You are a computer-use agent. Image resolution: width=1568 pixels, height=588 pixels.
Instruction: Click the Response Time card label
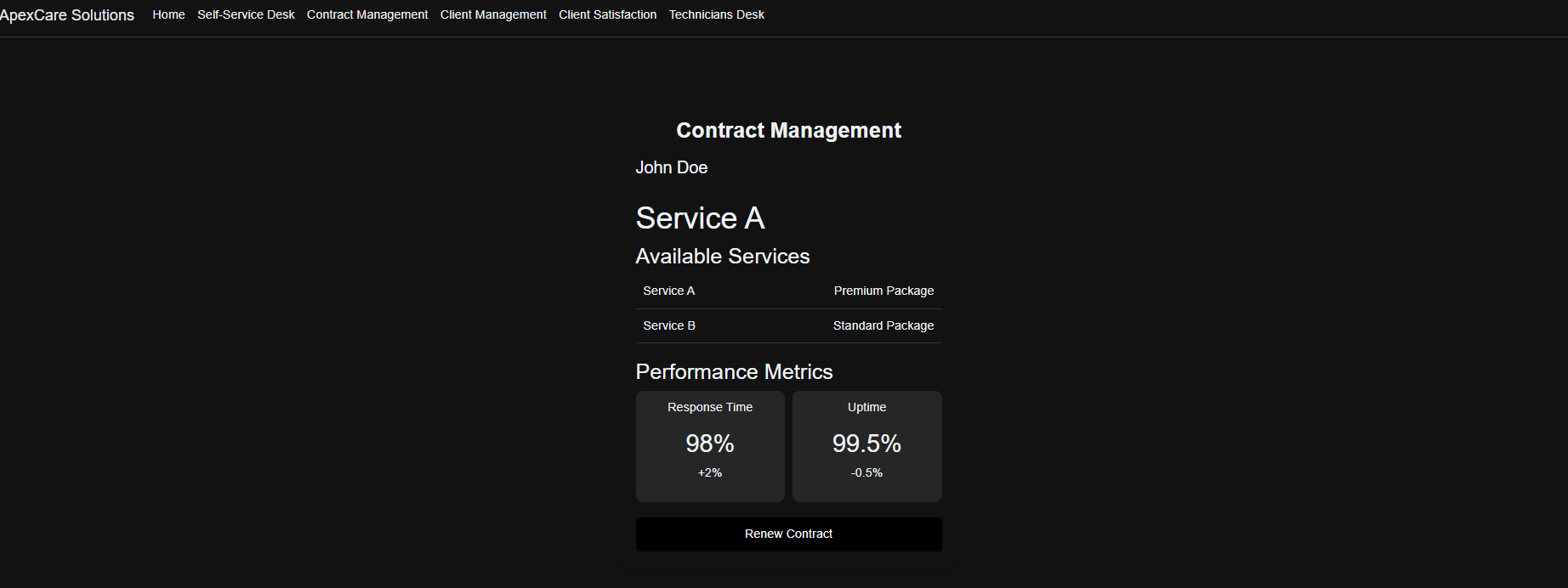[x=710, y=407]
